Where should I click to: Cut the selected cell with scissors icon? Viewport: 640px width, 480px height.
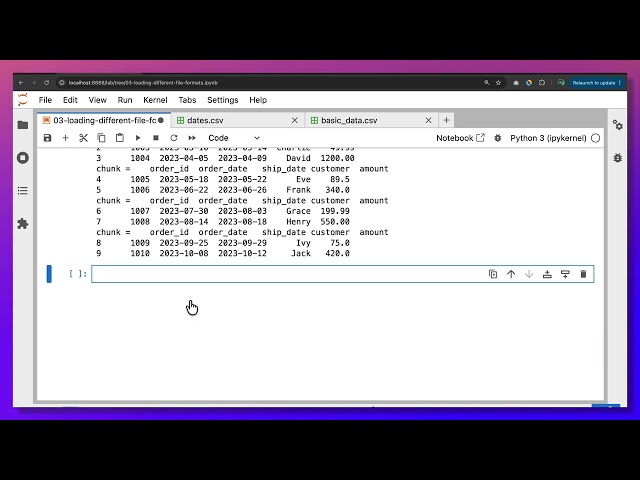pyautogui.click(x=83, y=138)
